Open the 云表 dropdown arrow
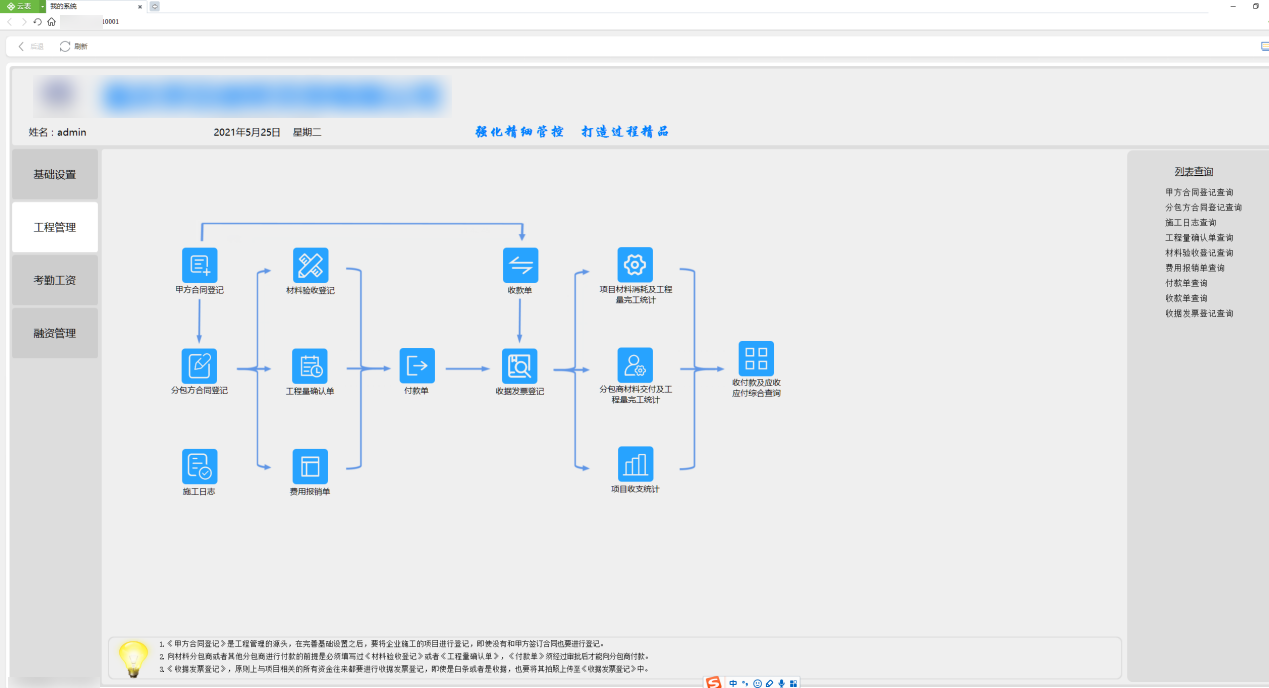 [x=42, y=6]
